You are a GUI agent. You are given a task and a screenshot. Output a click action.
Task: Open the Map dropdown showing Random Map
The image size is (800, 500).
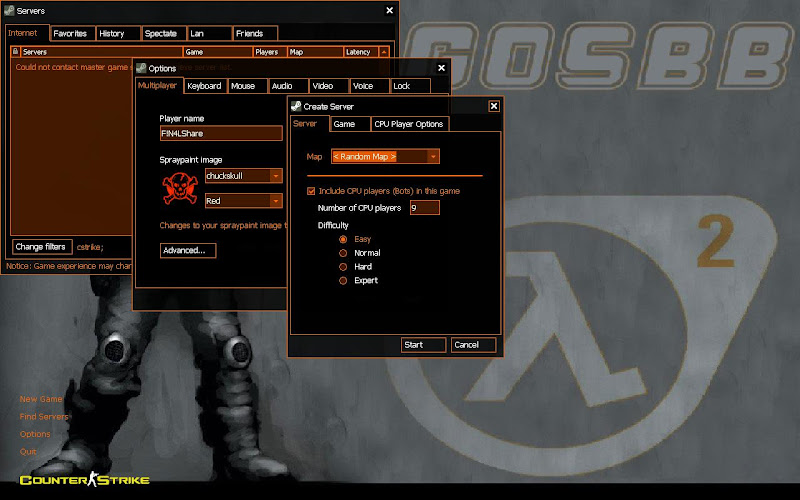(385, 157)
